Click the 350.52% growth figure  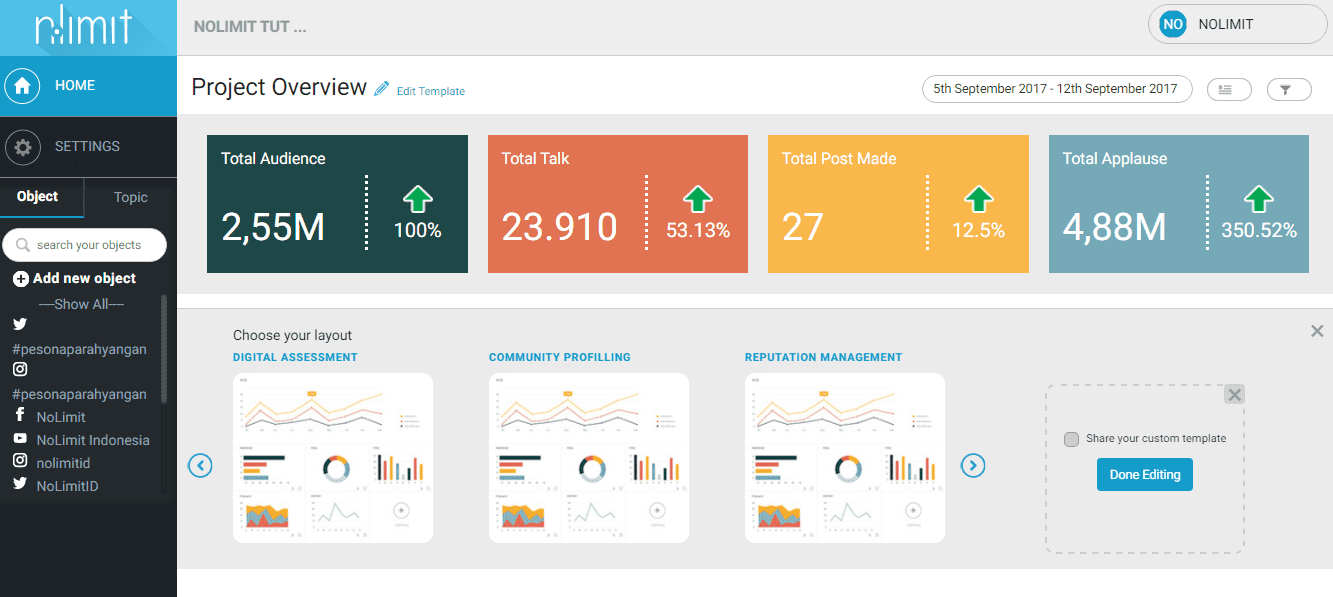click(1259, 231)
